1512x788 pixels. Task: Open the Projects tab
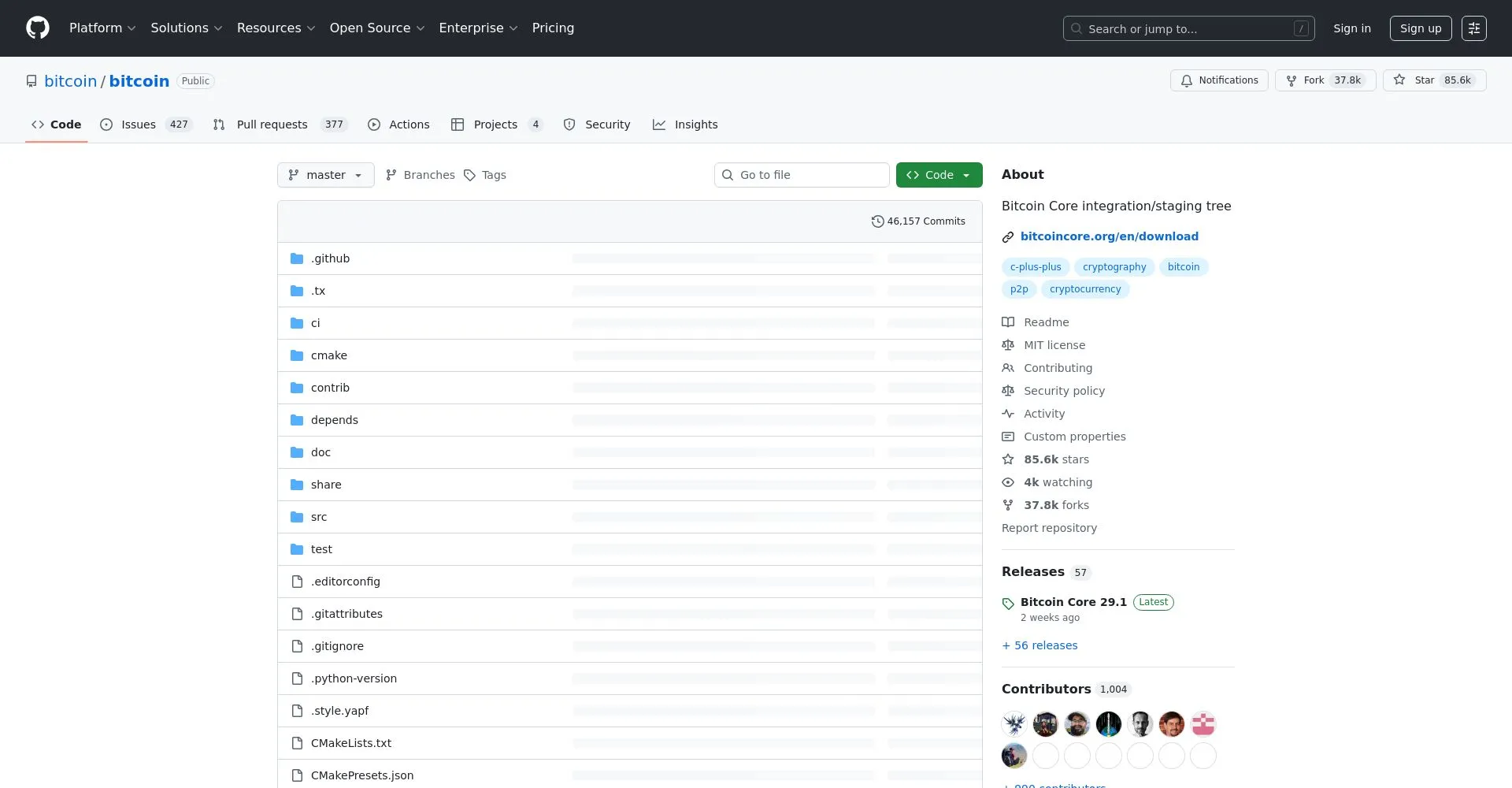point(497,125)
